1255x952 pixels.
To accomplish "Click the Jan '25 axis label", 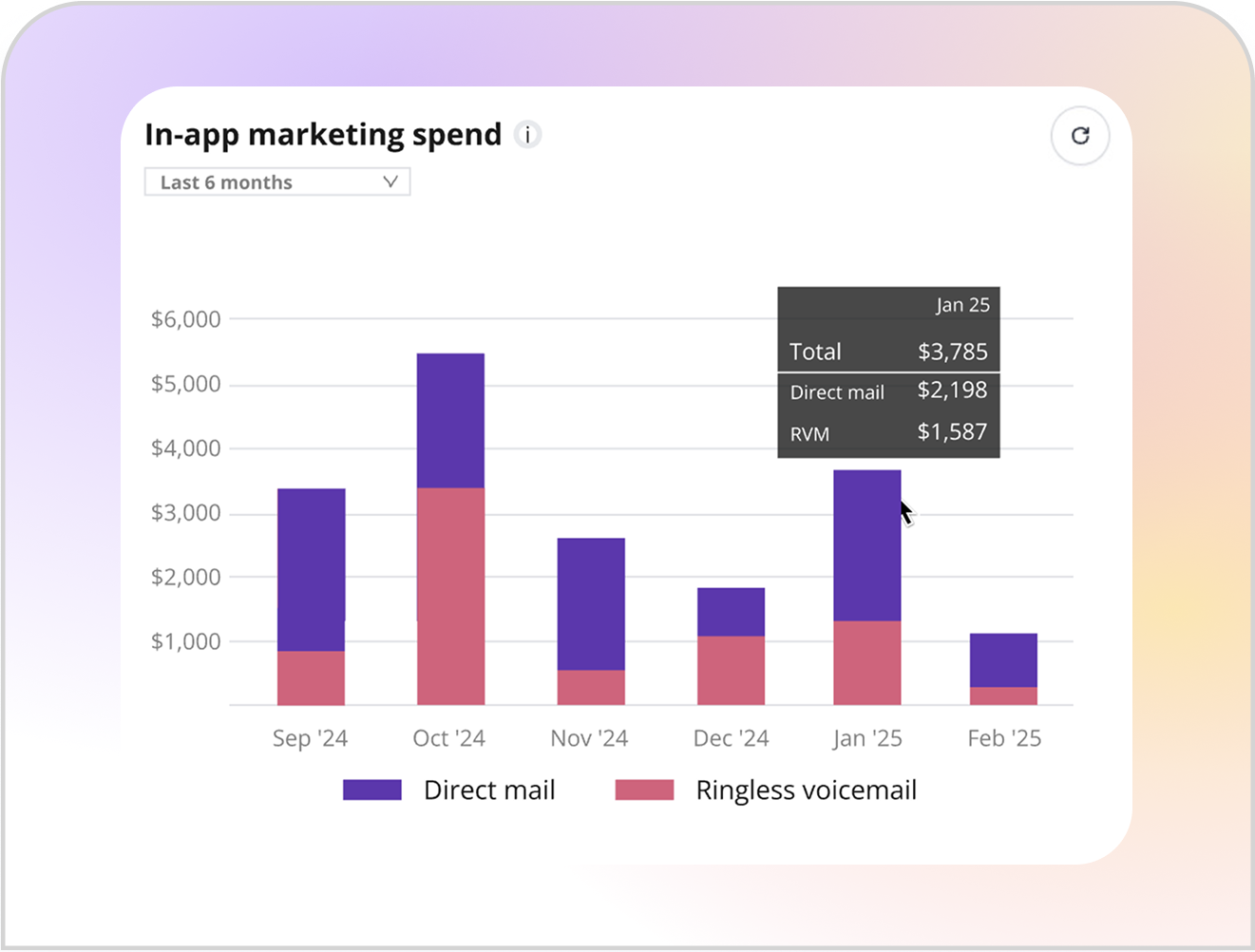I will pyautogui.click(x=866, y=738).
